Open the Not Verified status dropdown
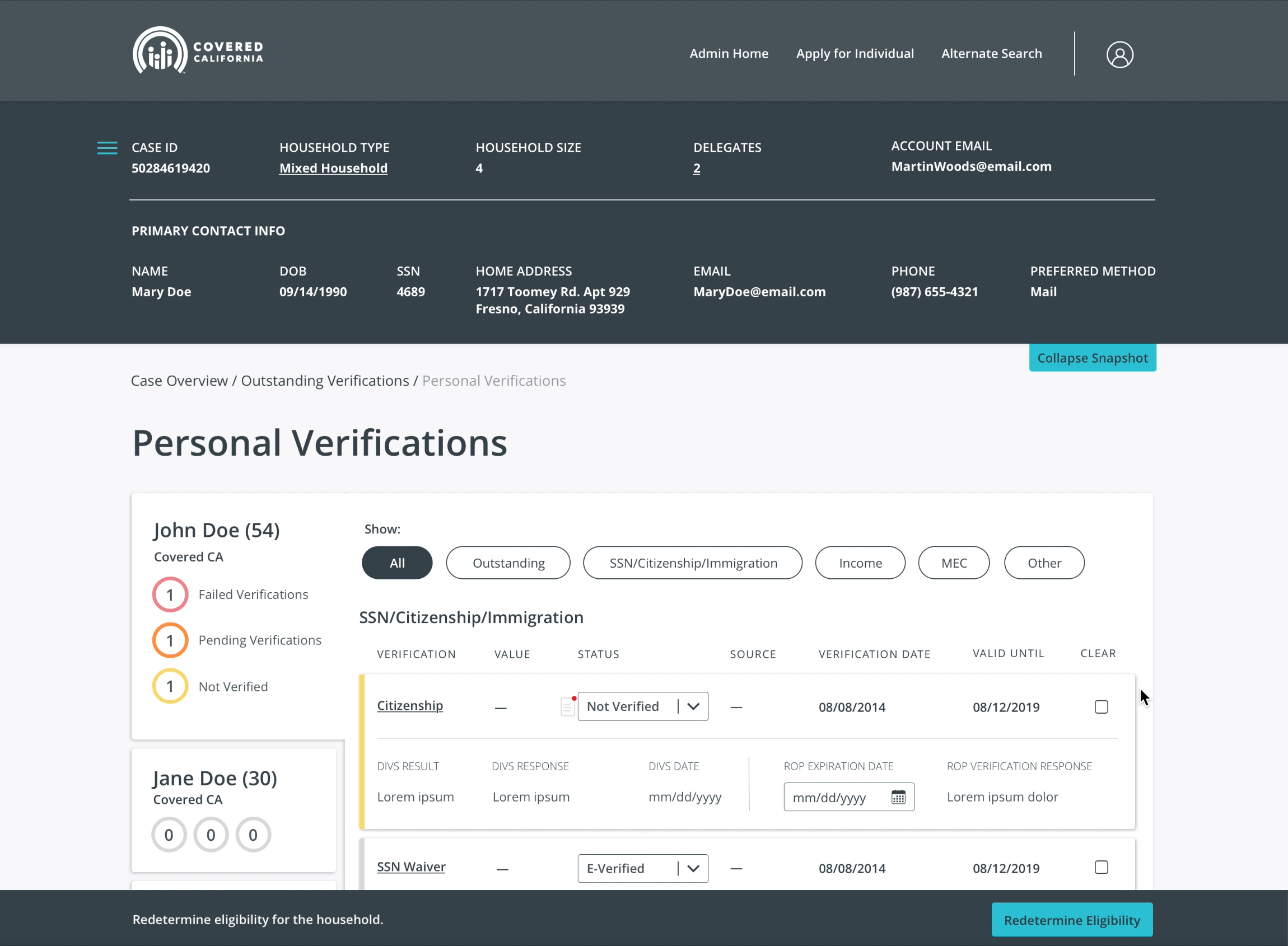The image size is (1288, 946). 642,706
